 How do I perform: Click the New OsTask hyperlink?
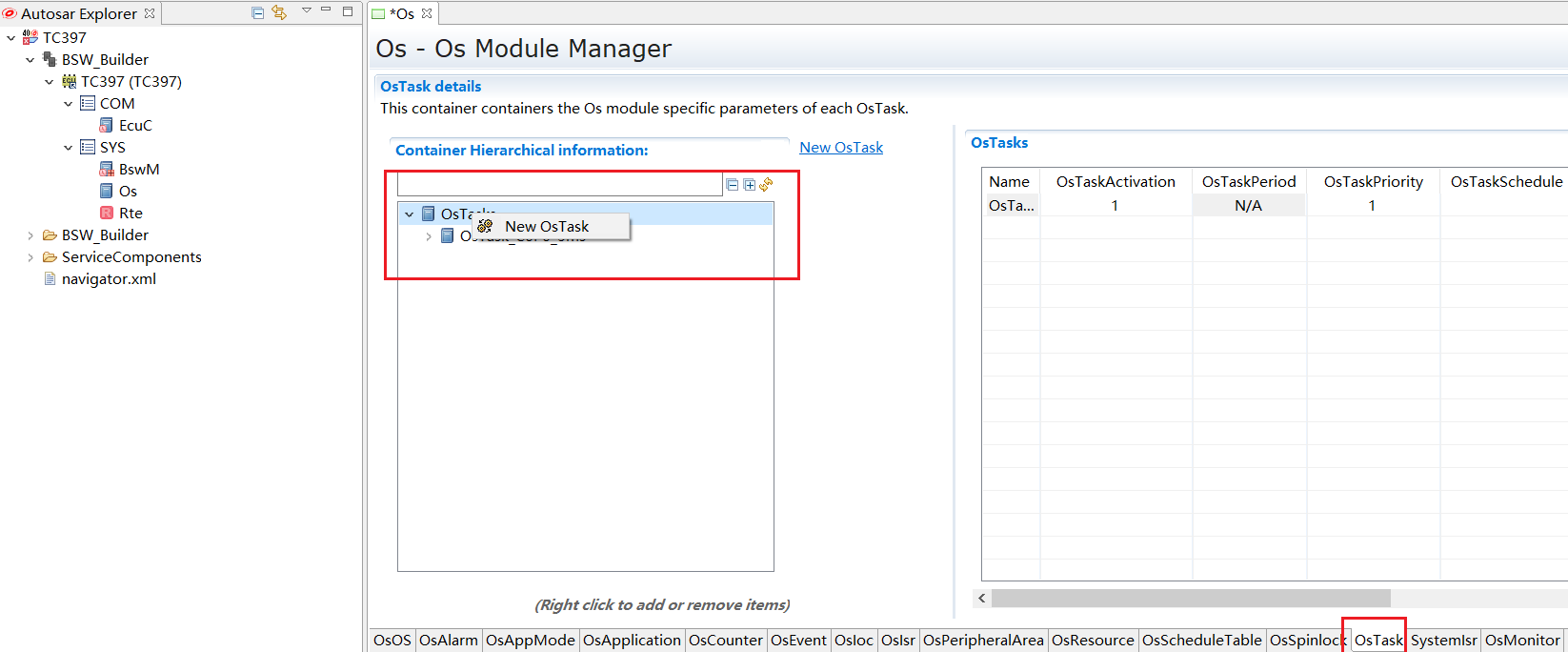tap(840, 148)
